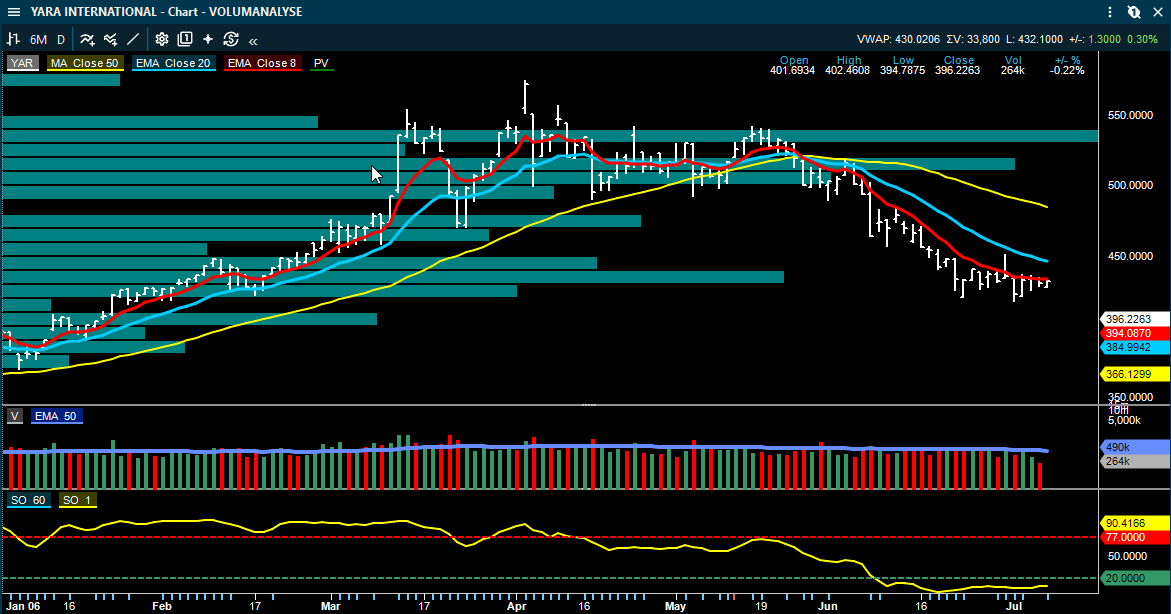
Task: Click the High value 402.4608
Action: [847, 70]
